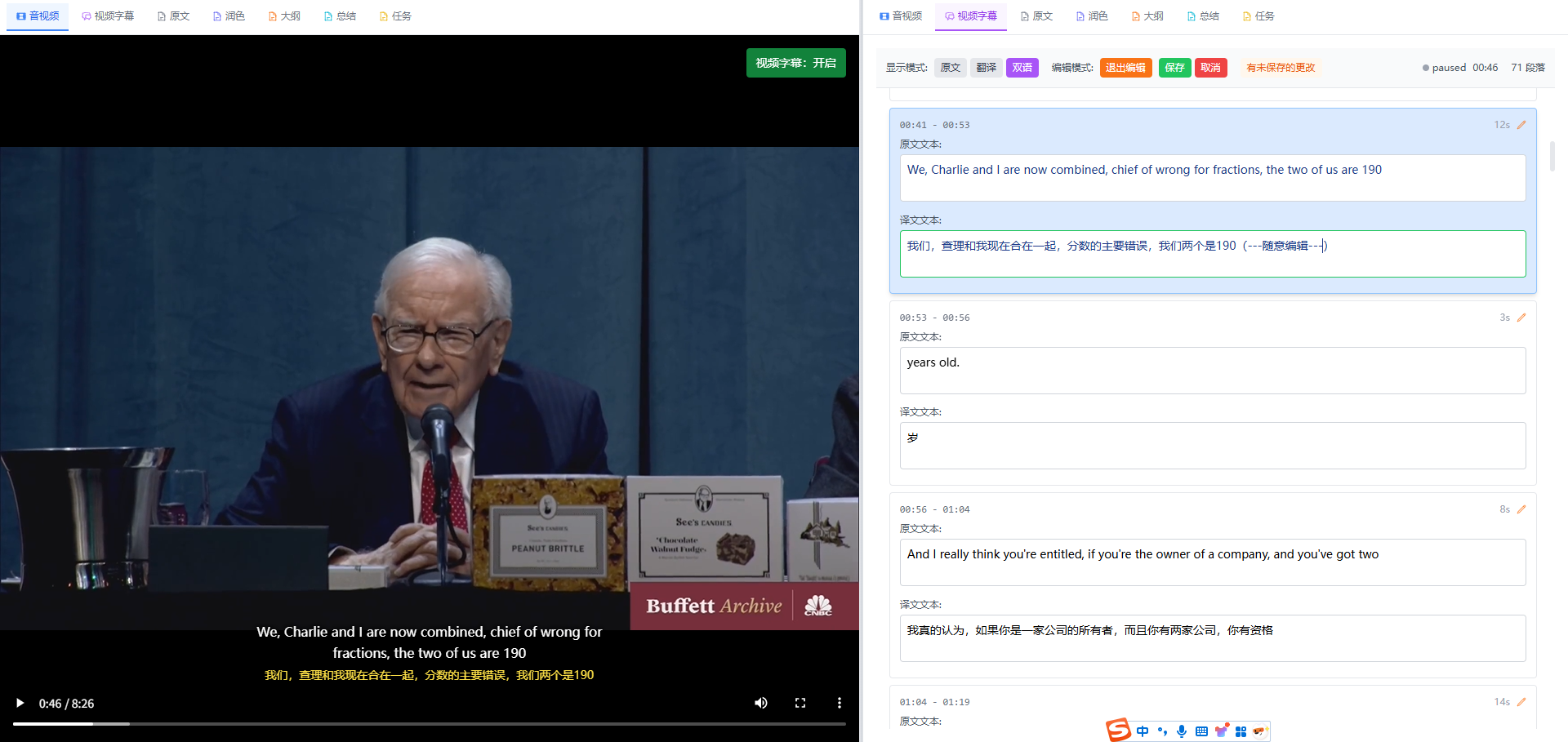Click edit pencil on 01:04 - 01:19 segment
This screenshot has width=1568, height=742.
point(1521,702)
